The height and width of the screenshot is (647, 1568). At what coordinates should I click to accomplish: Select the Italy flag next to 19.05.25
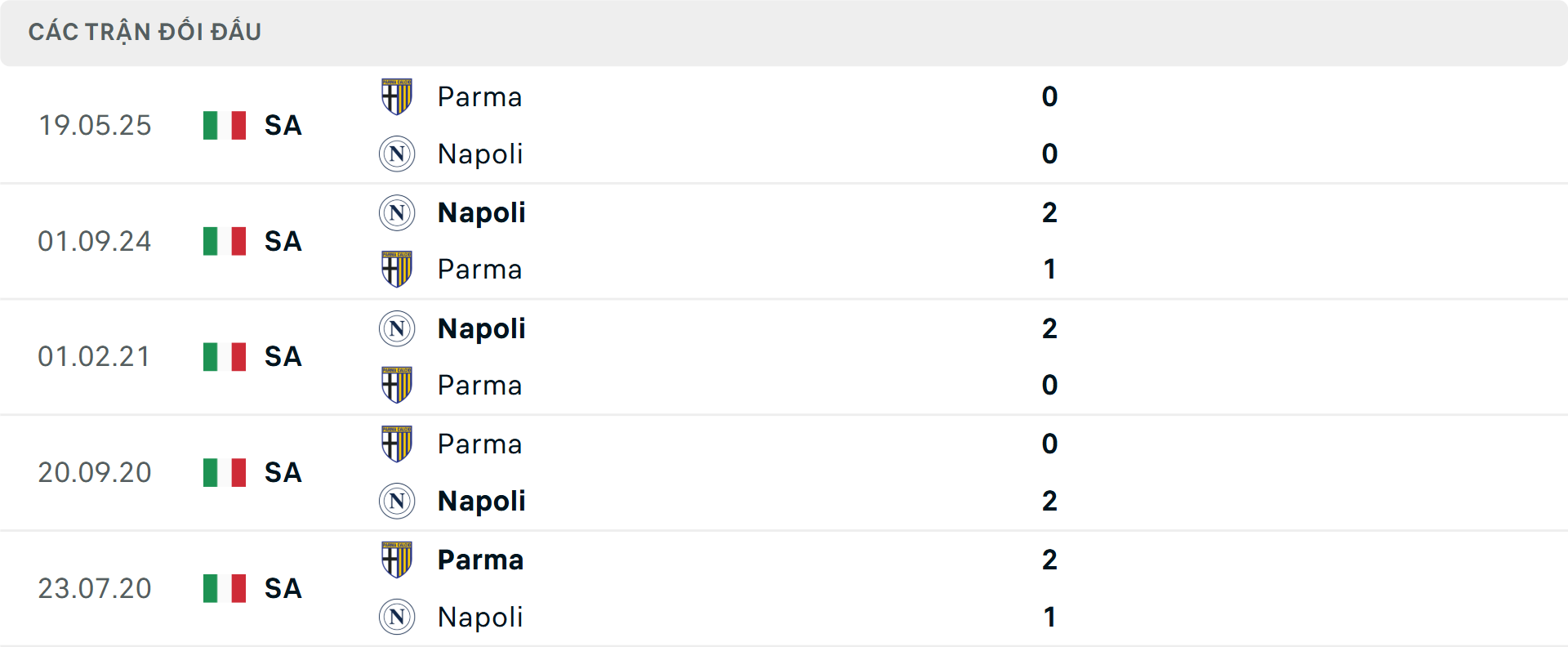pos(223,125)
